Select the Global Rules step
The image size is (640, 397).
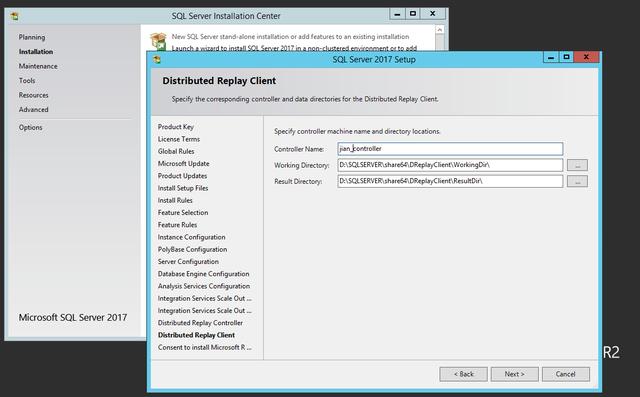[x=176, y=151]
